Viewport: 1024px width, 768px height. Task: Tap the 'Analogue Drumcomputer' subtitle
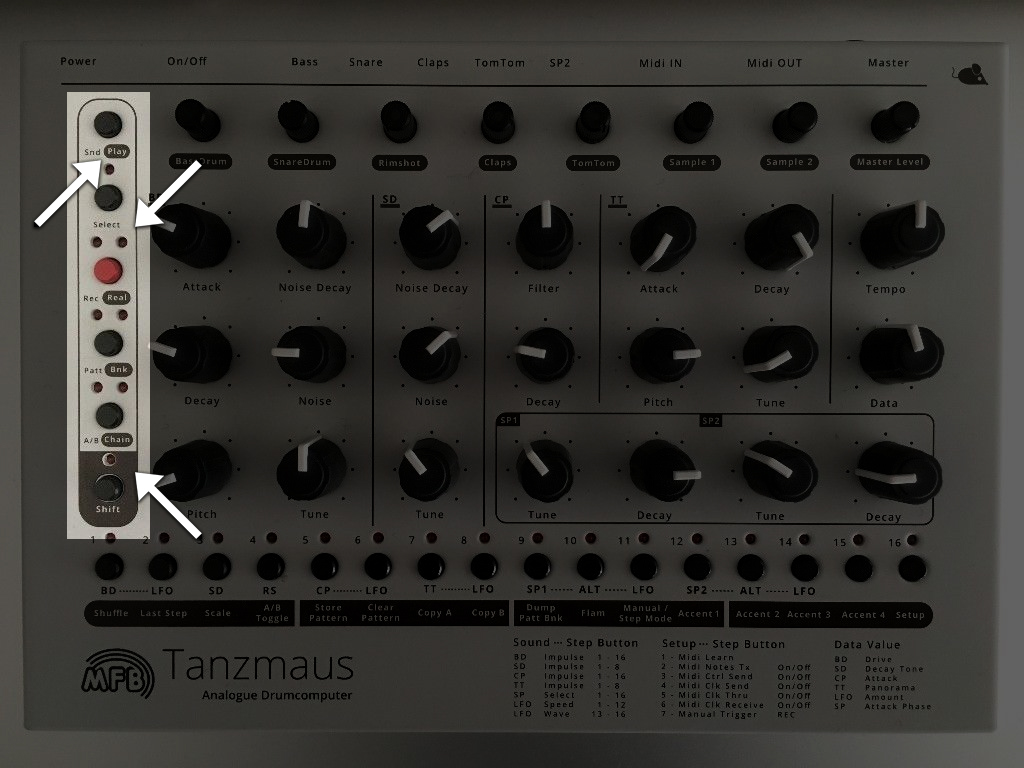(277, 696)
